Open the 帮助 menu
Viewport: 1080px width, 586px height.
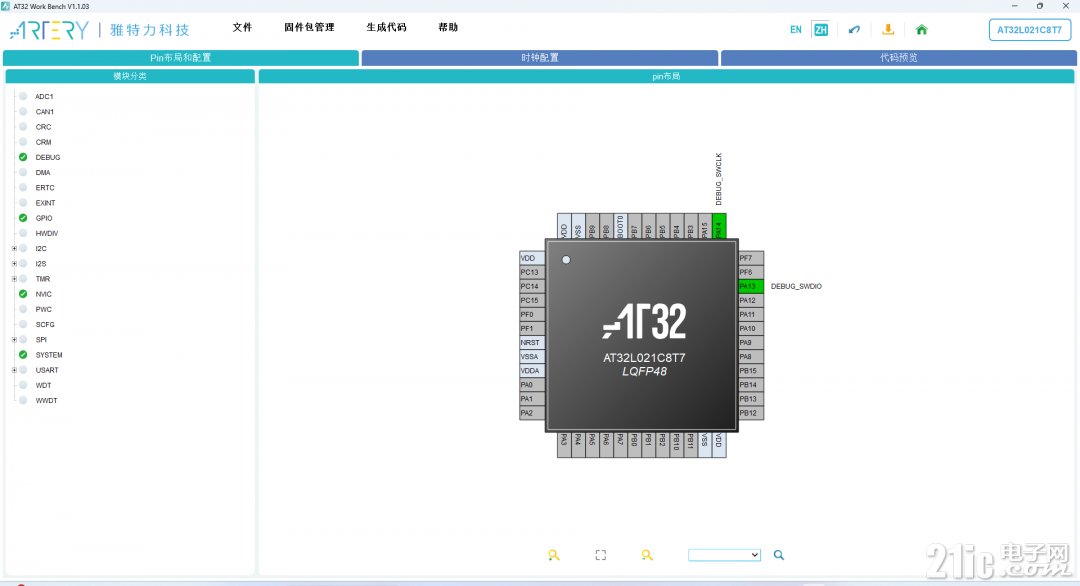[x=448, y=28]
